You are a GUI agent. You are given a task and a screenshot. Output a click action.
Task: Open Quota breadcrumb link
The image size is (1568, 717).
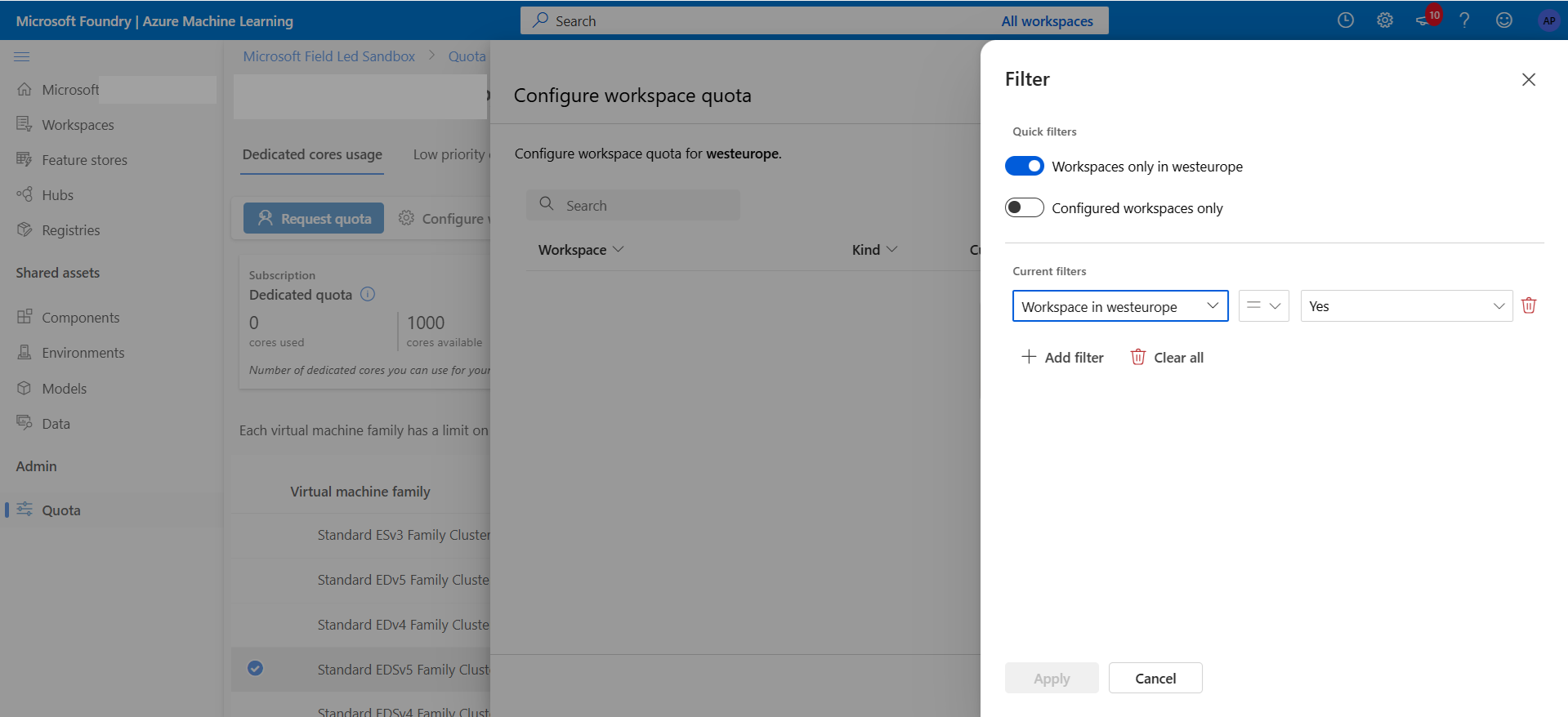467,56
